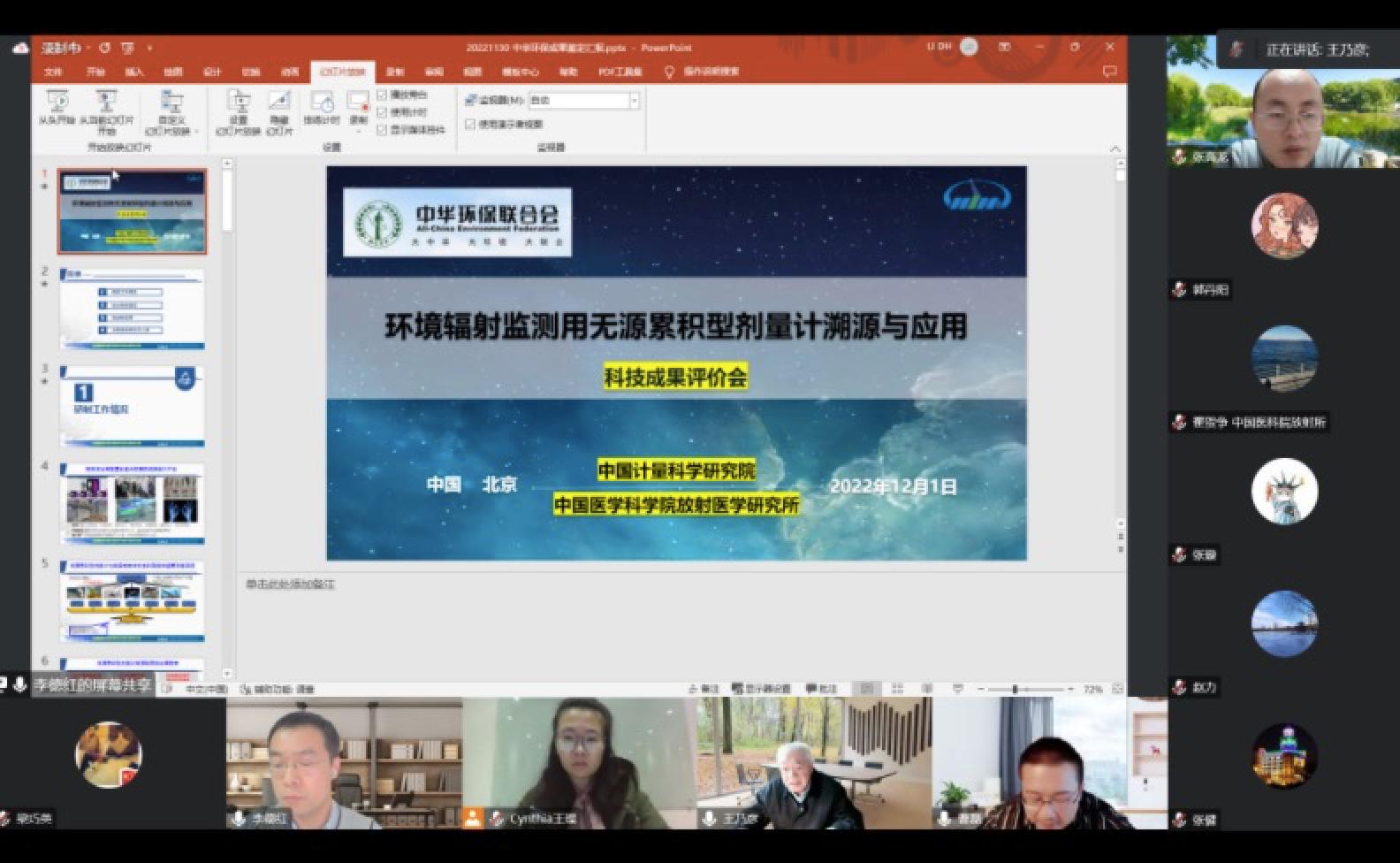Open the File menu tab

click(53, 72)
